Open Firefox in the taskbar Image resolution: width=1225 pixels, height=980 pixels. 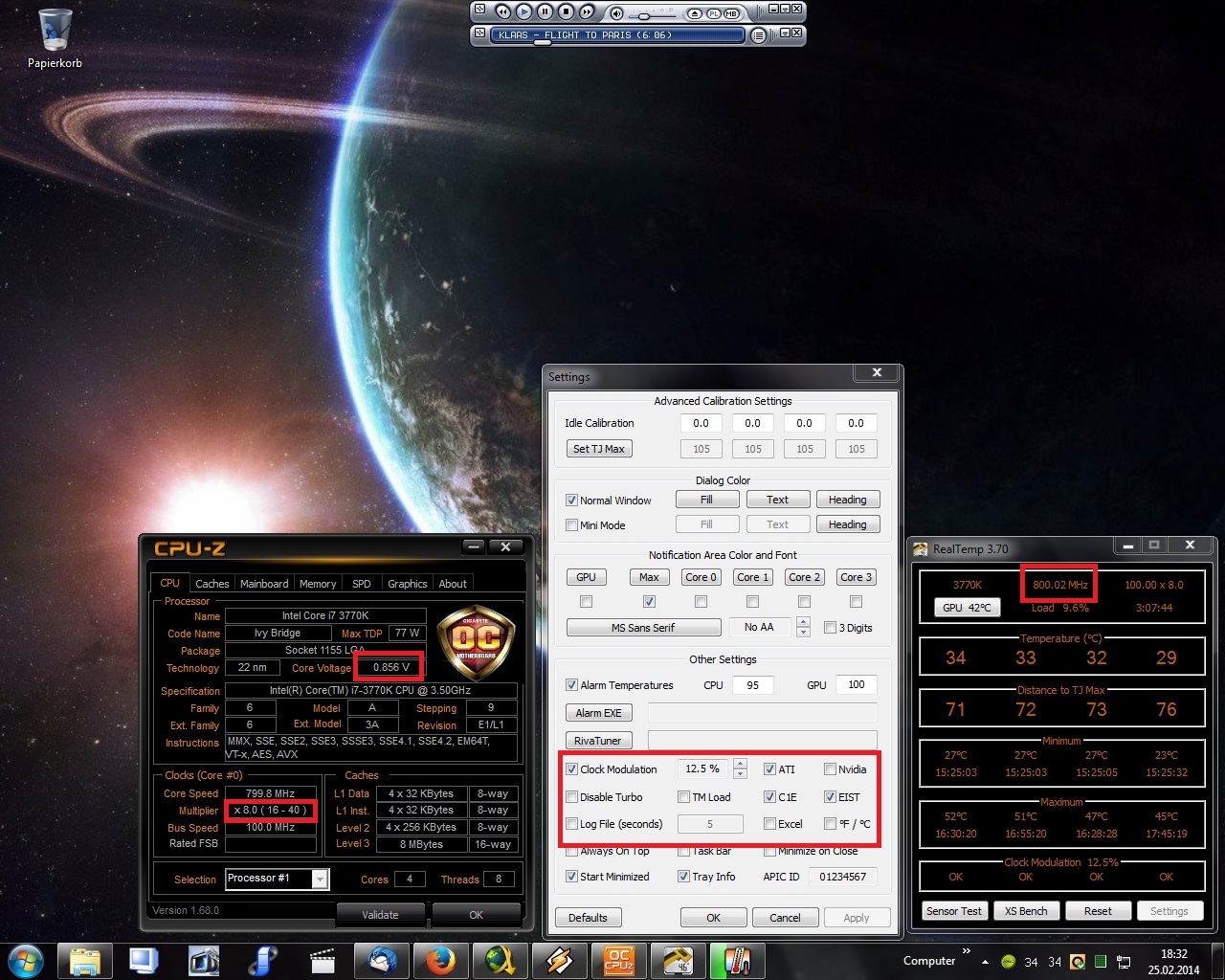[x=441, y=961]
